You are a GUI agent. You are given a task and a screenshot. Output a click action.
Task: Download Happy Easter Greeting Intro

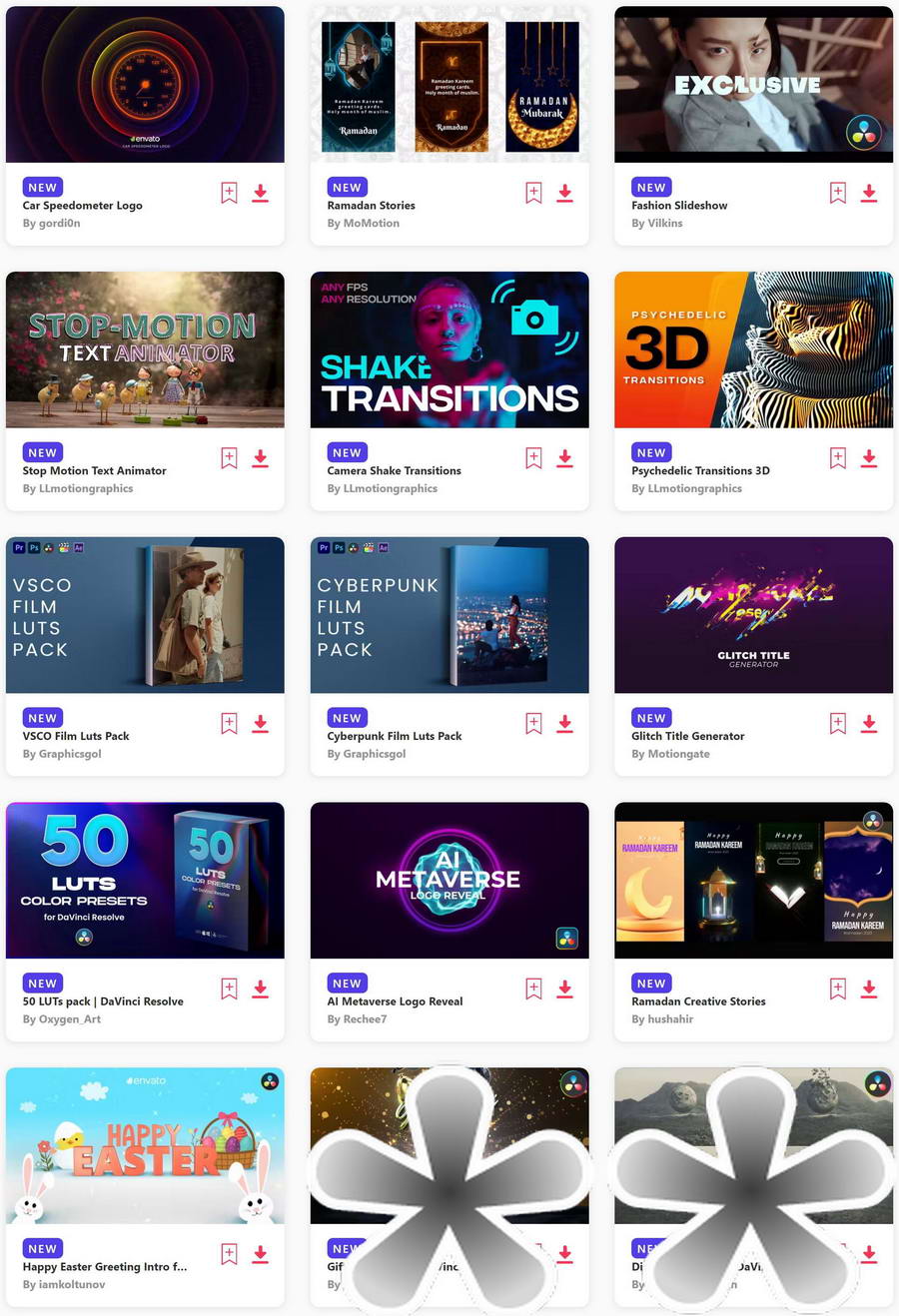tap(260, 1254)
